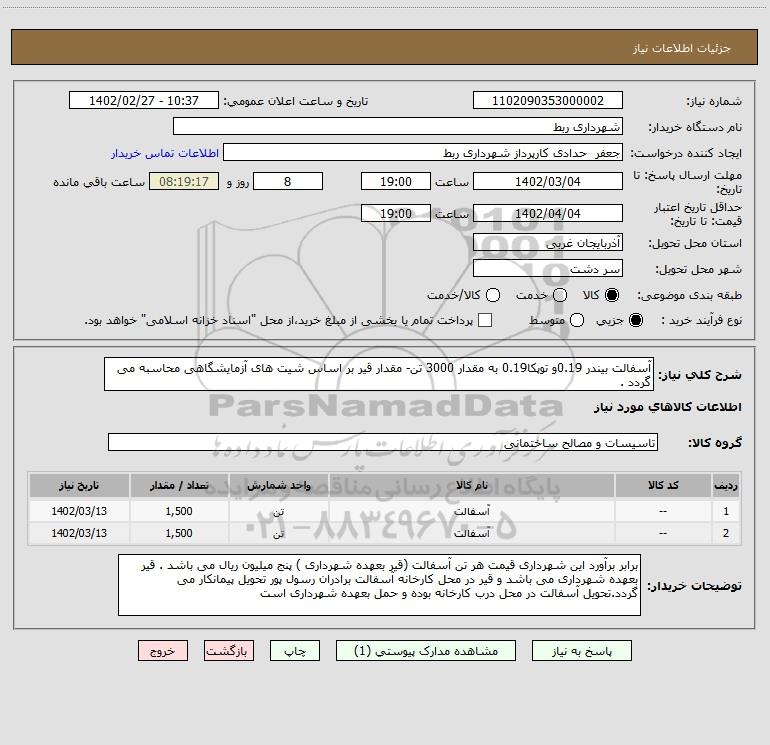Toggle the اسناد خزانه اسلامی payment checkbox

(x=485, y=320)
